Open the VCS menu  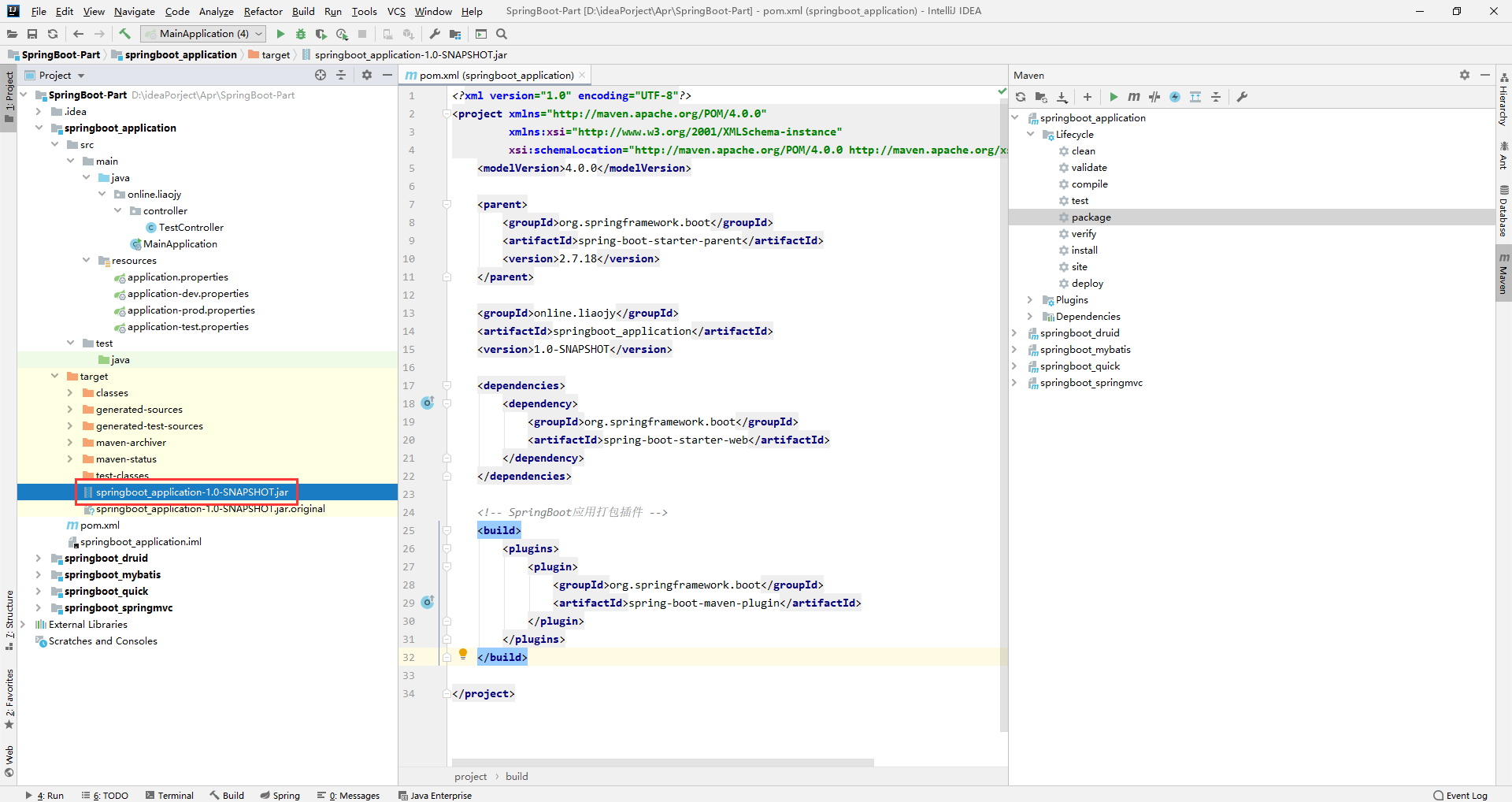(x=396, y=11)
